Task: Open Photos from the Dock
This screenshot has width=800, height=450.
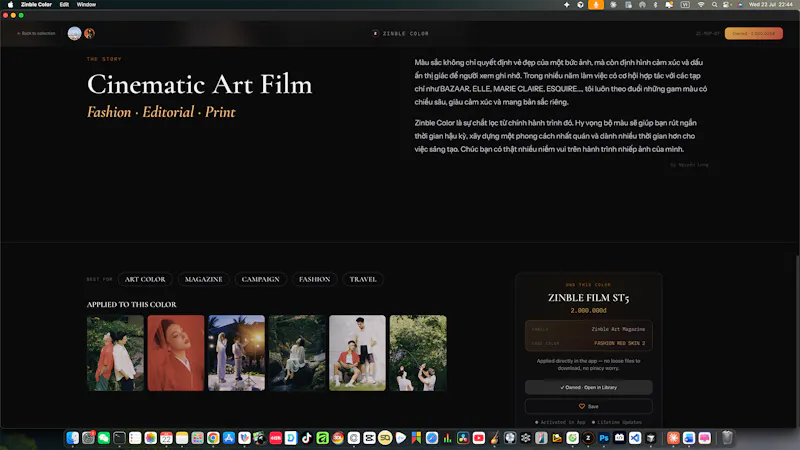Action: (151, 438)
